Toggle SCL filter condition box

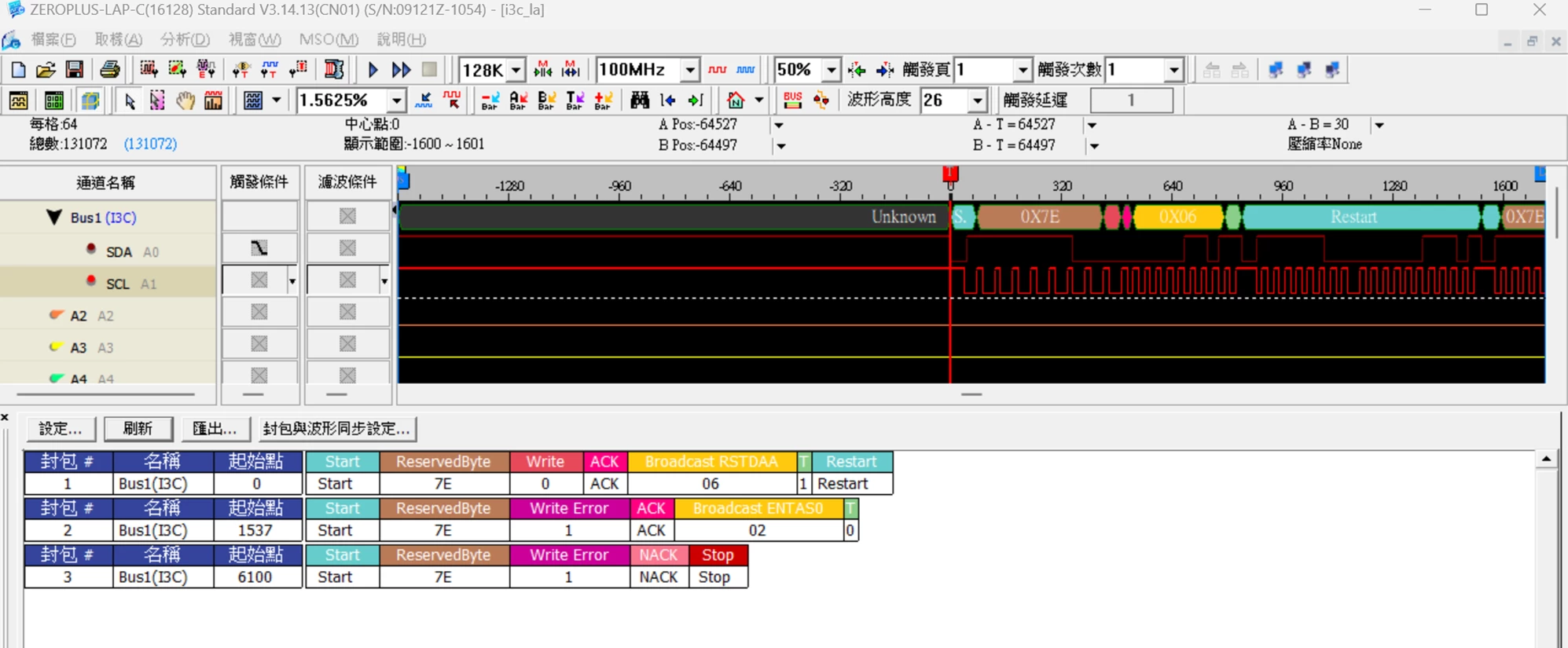click(x=347, y=280)
